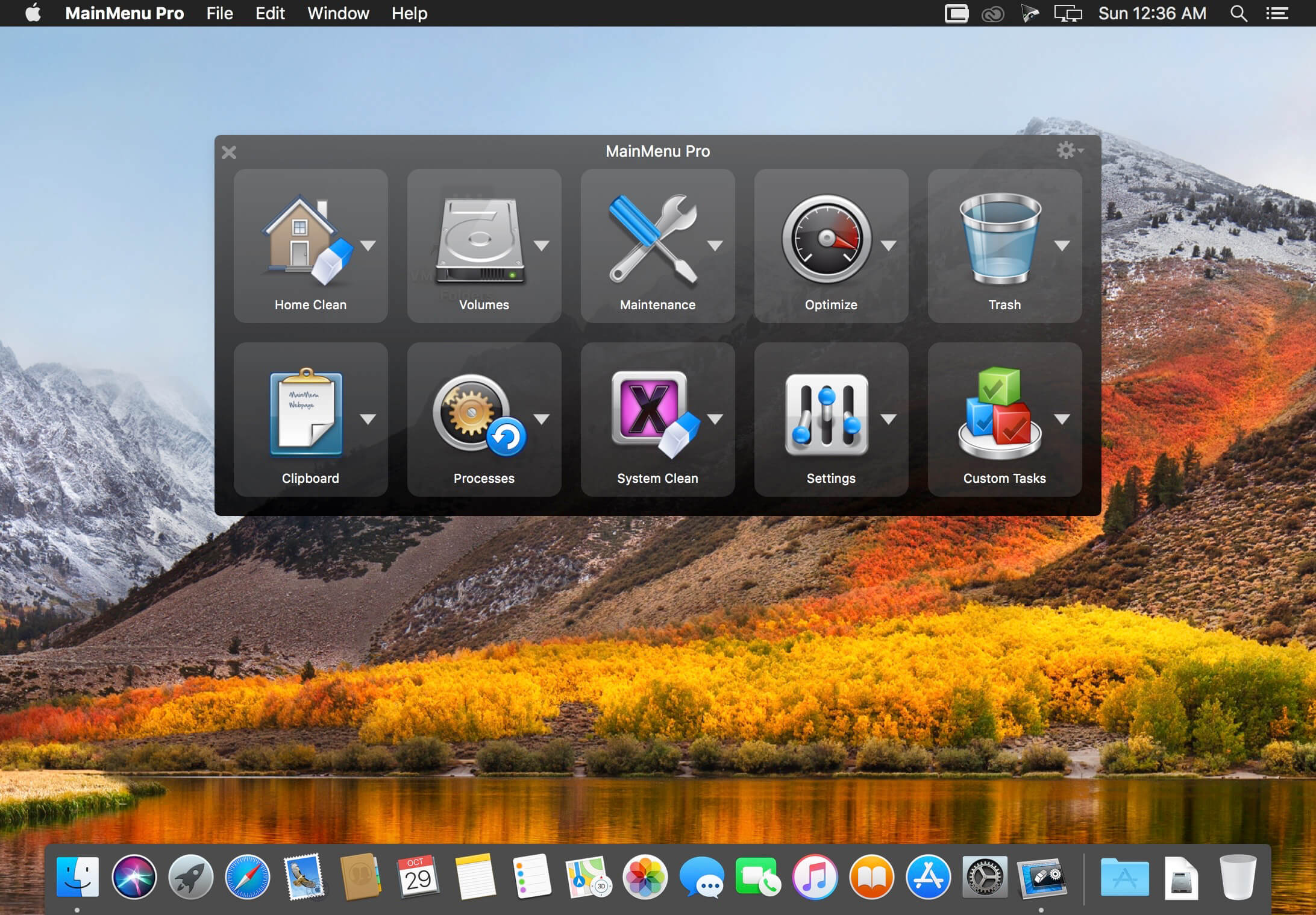
Task: Click the paper plane menu bar icon
Action: point(1030,13)
